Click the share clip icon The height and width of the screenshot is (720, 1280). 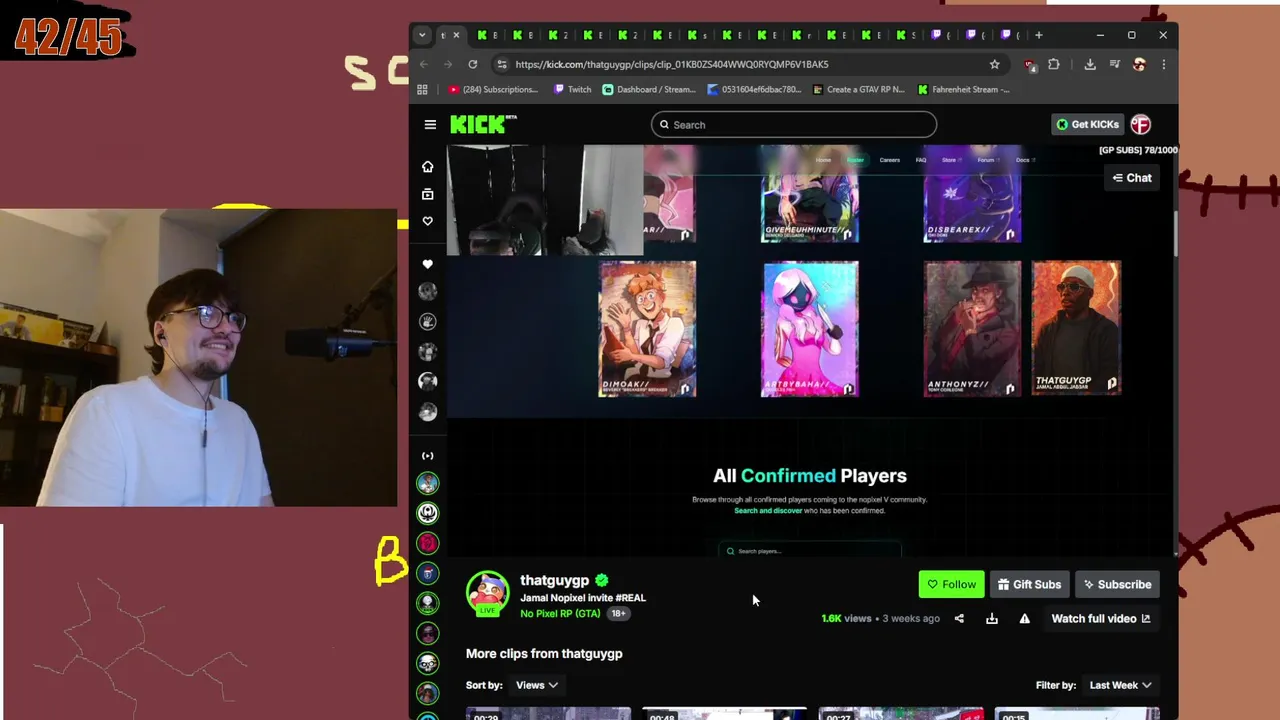959,619
